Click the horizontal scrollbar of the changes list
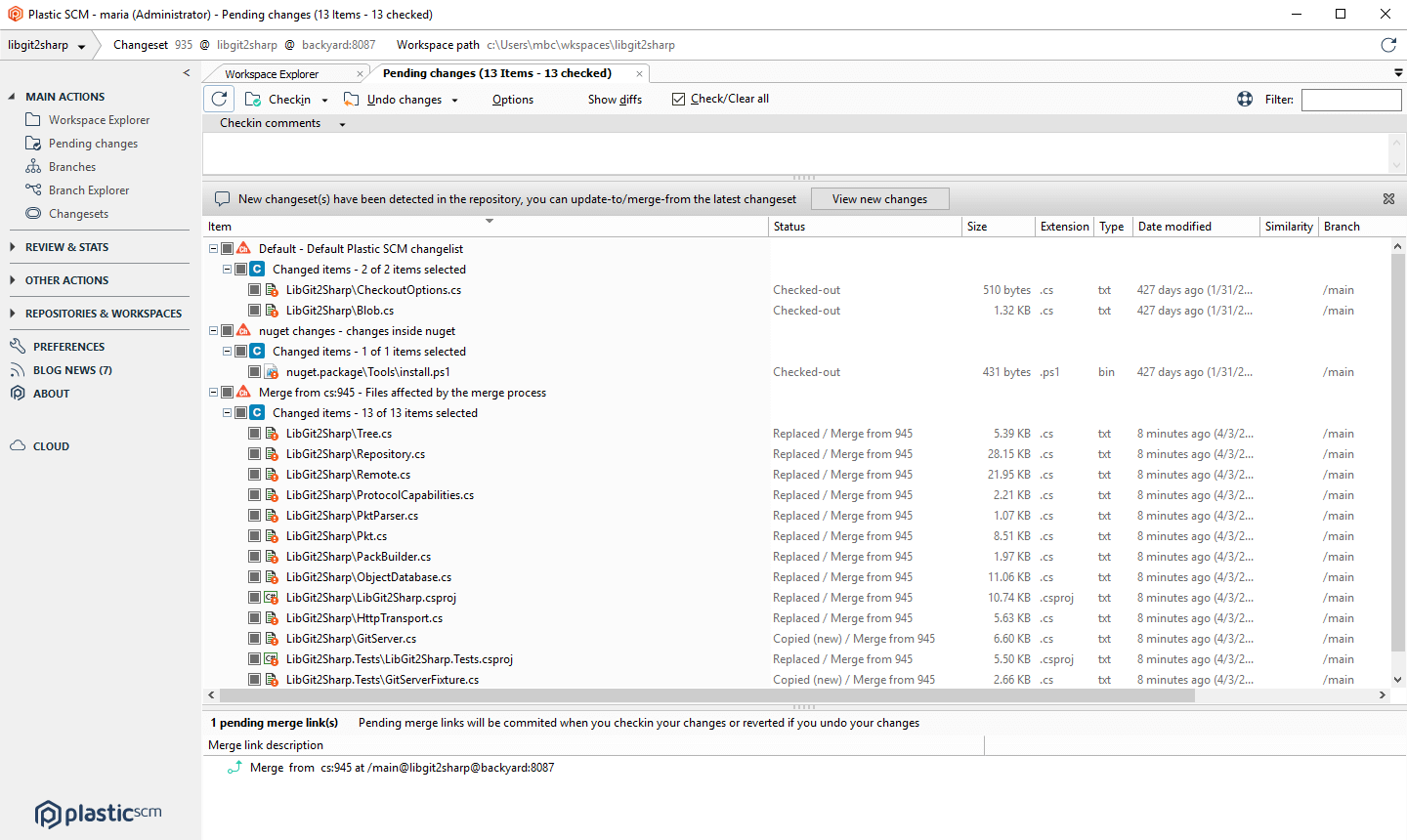1407x840 pixels. [x=707, y=695]
